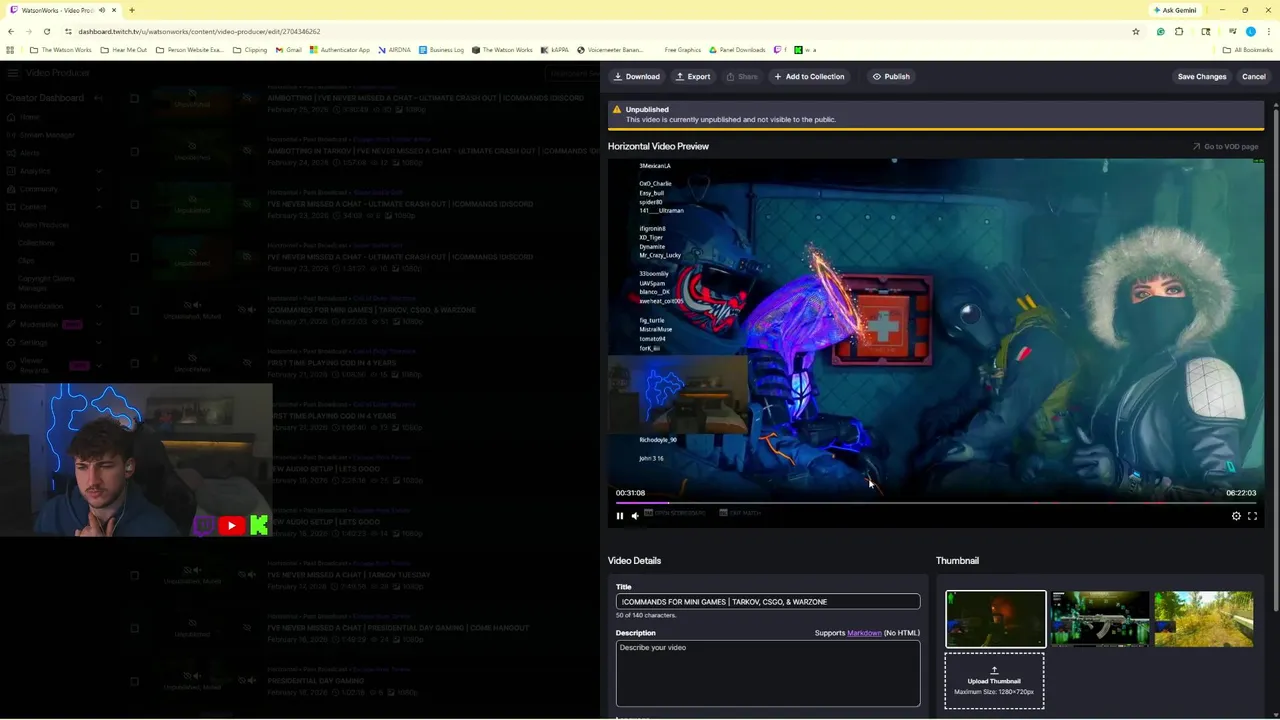Open the video player settings gear
The width and height of the screenshot is (1280, 720).
[1236, 516]
